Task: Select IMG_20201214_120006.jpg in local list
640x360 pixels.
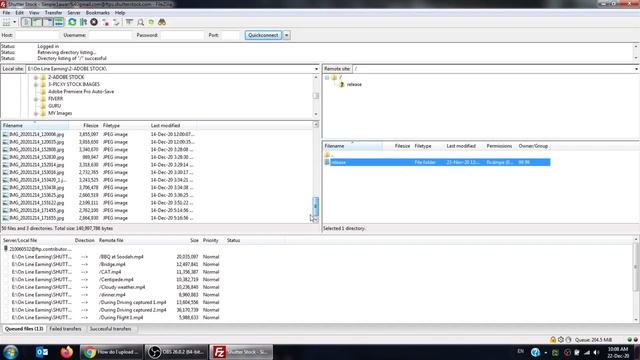Action: click(98, 134)
